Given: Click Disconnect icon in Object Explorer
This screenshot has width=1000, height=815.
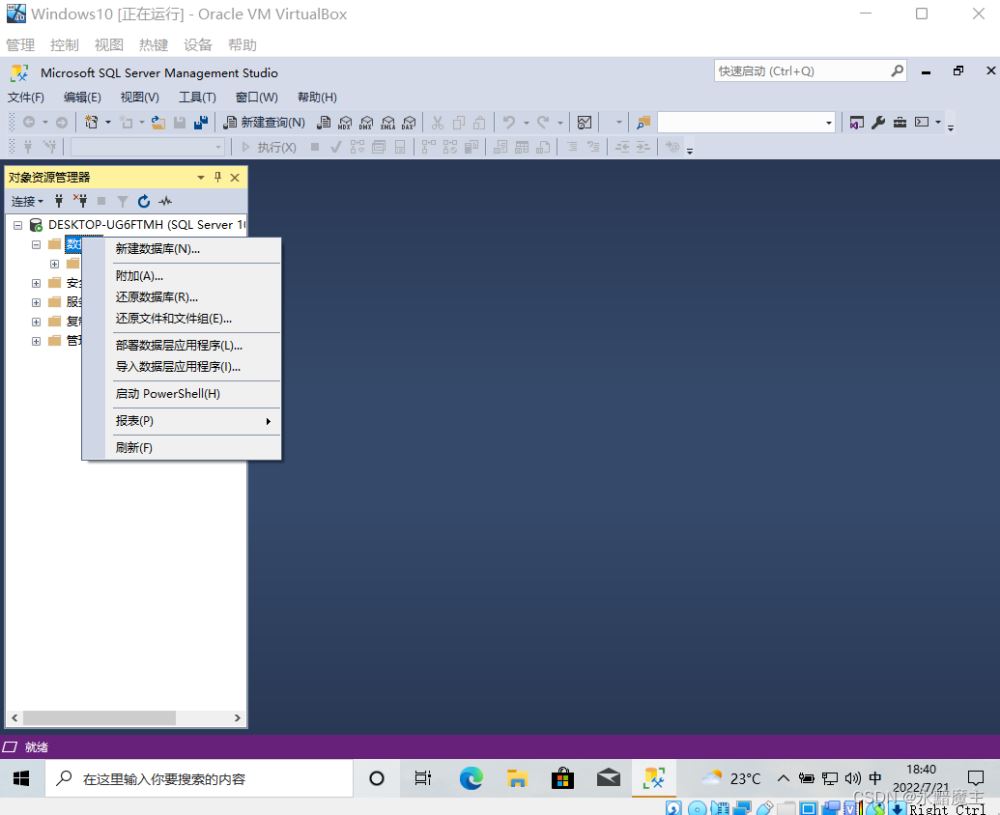Looking at the screenshot, I should (80, 202).
